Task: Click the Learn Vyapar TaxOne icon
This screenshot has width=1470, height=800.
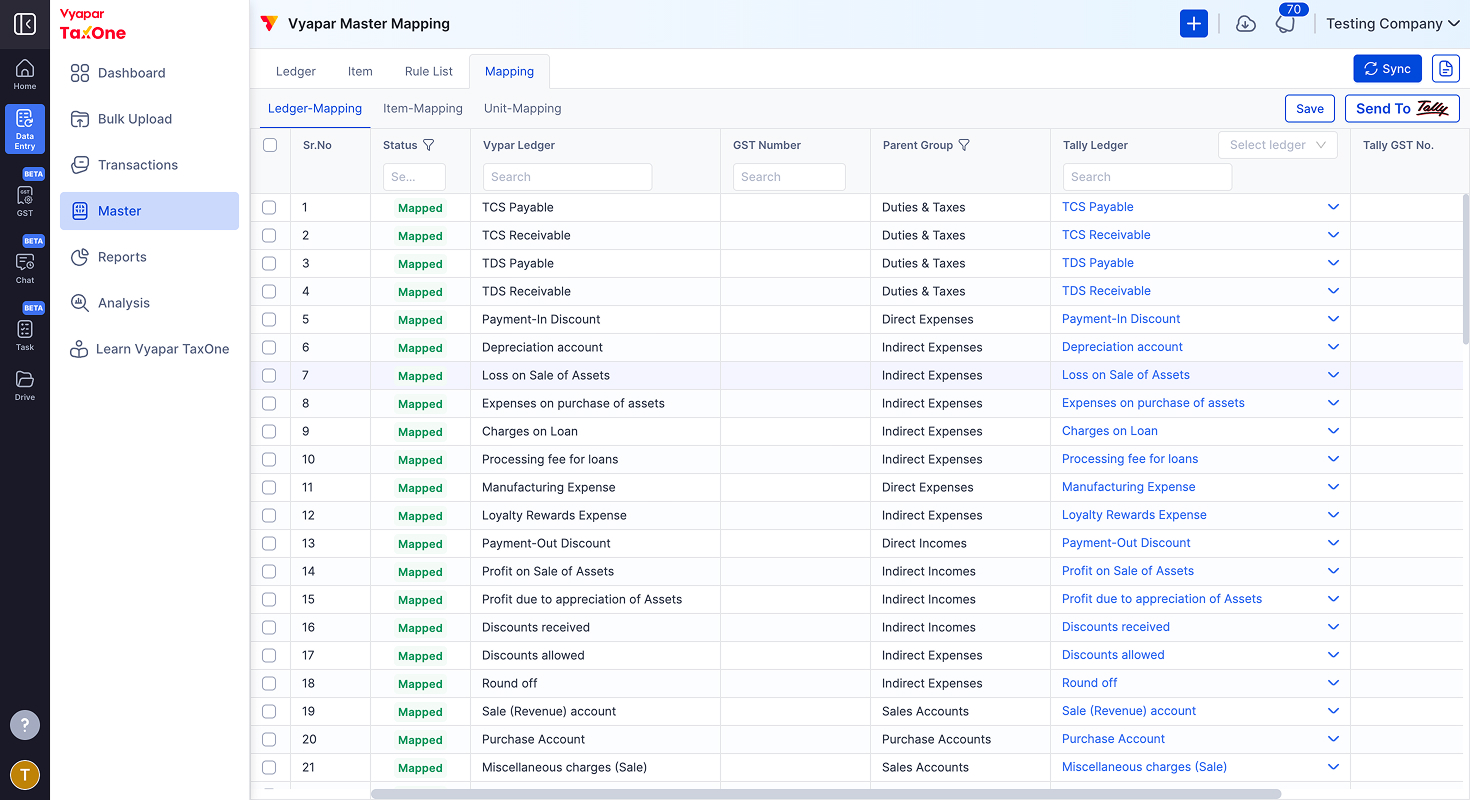Action: tap(78, 349)
